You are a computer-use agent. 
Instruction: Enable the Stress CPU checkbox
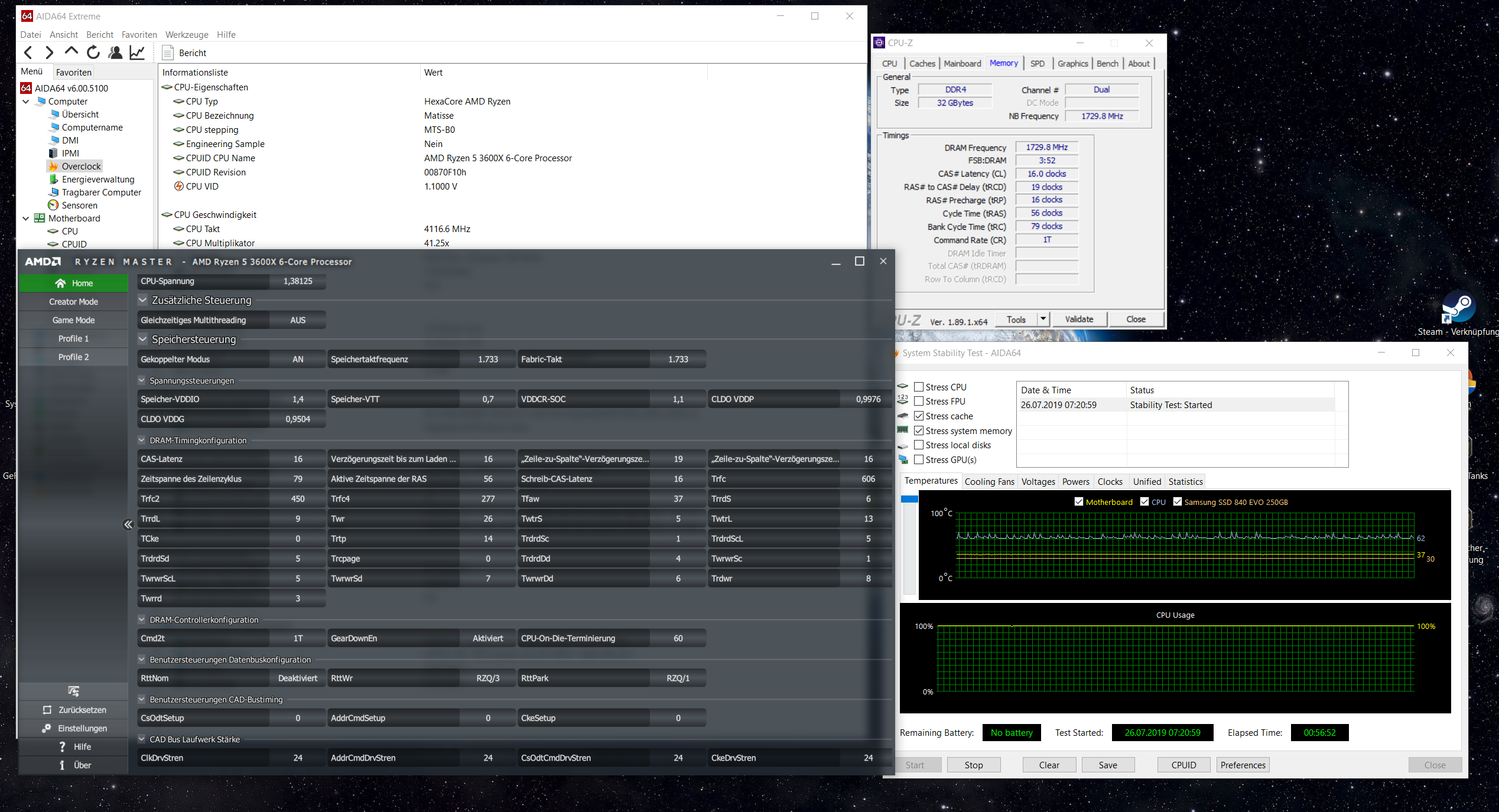[919, 387]
